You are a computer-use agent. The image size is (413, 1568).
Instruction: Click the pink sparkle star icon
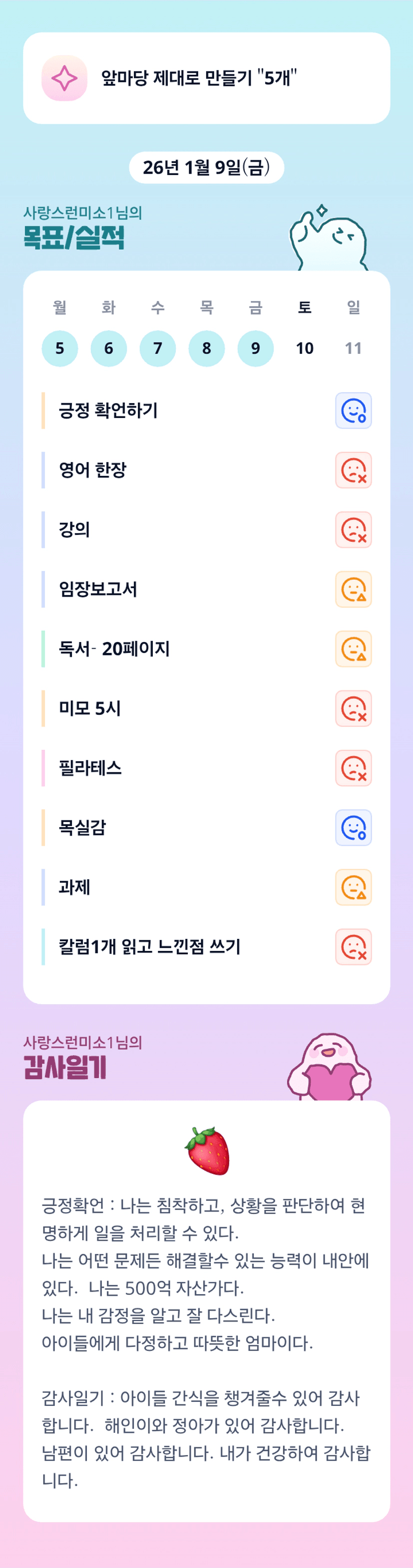coord(64,78)
